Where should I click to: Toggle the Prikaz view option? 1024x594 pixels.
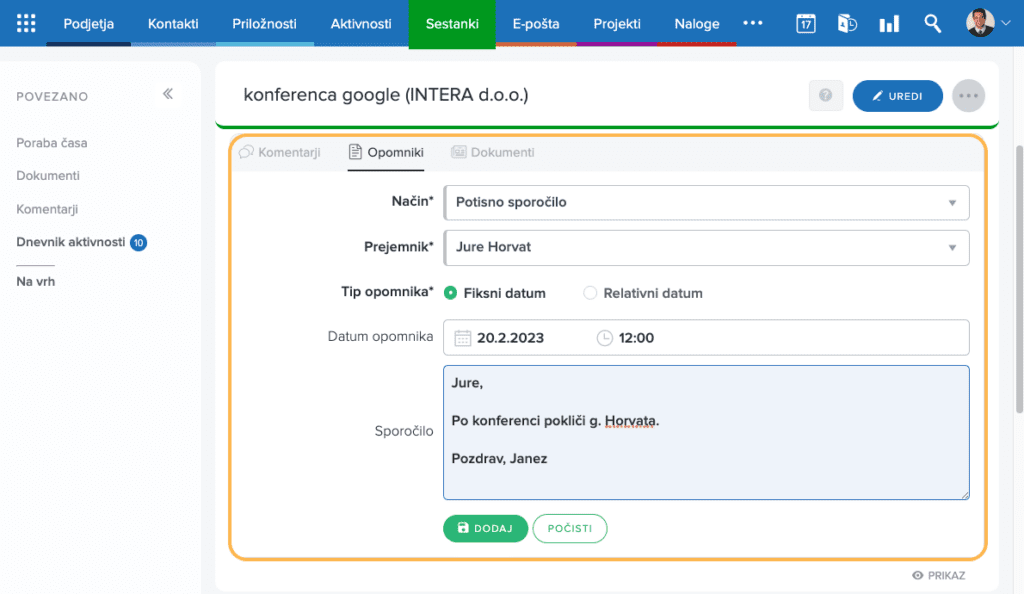click(x=938, y=575)
